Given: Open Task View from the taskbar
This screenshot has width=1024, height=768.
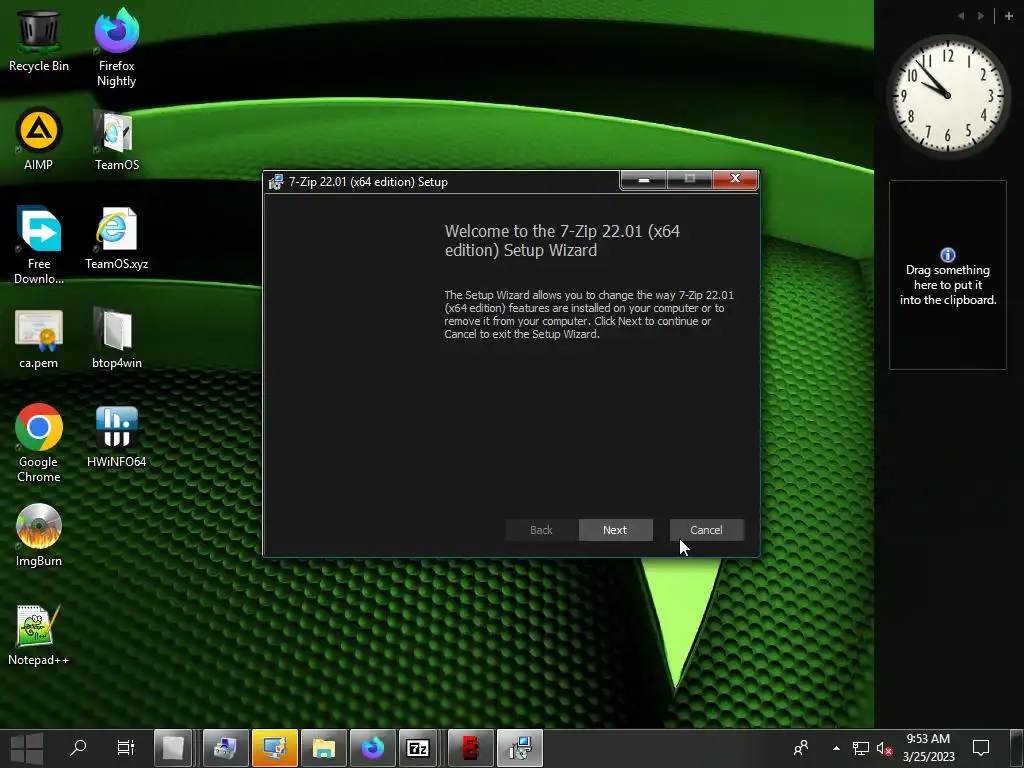Looking at the screenshot, I should pyautogui.click(x=125, y=748).
